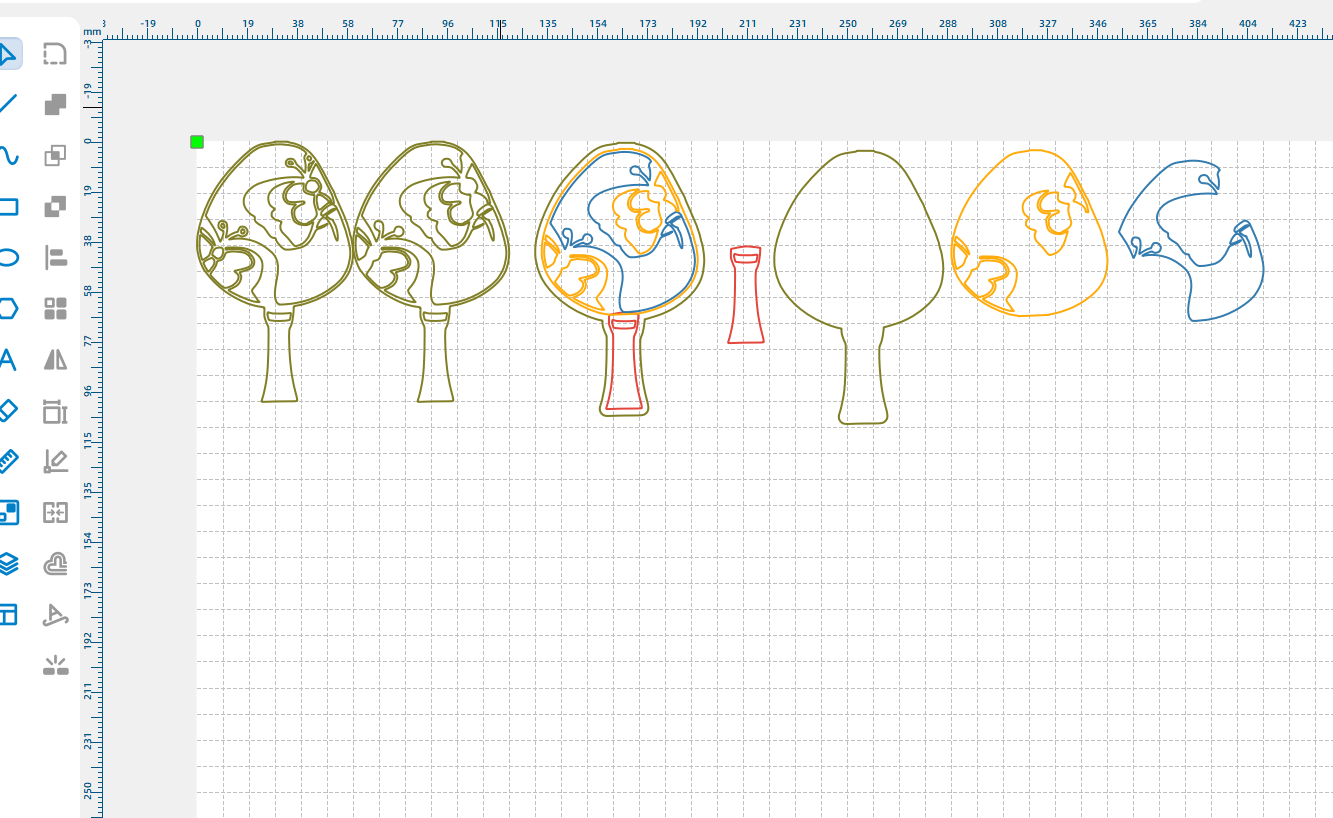Select the rectangle shape tool
1333x818 pixels.
(7, 207)
